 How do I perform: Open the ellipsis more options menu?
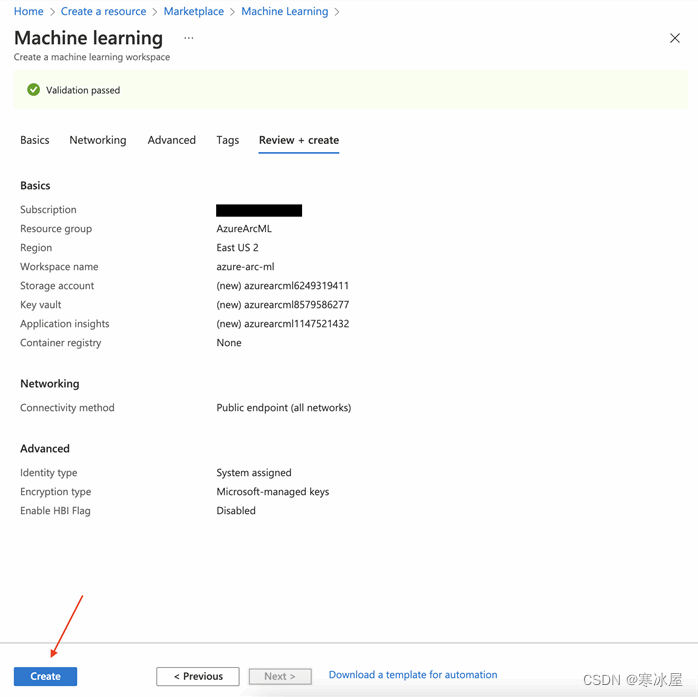189,38
